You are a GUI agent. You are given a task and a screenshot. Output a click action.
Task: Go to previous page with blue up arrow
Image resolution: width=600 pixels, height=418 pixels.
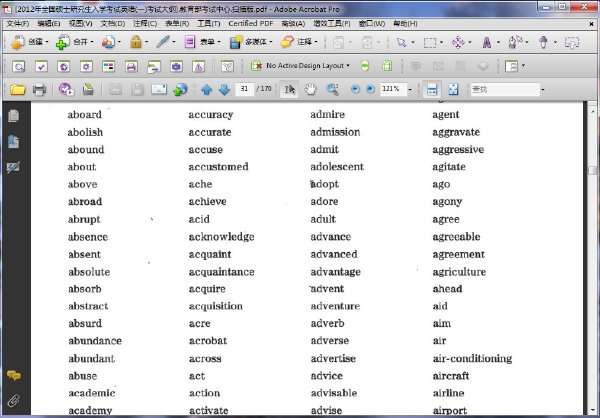coord(207,90)
